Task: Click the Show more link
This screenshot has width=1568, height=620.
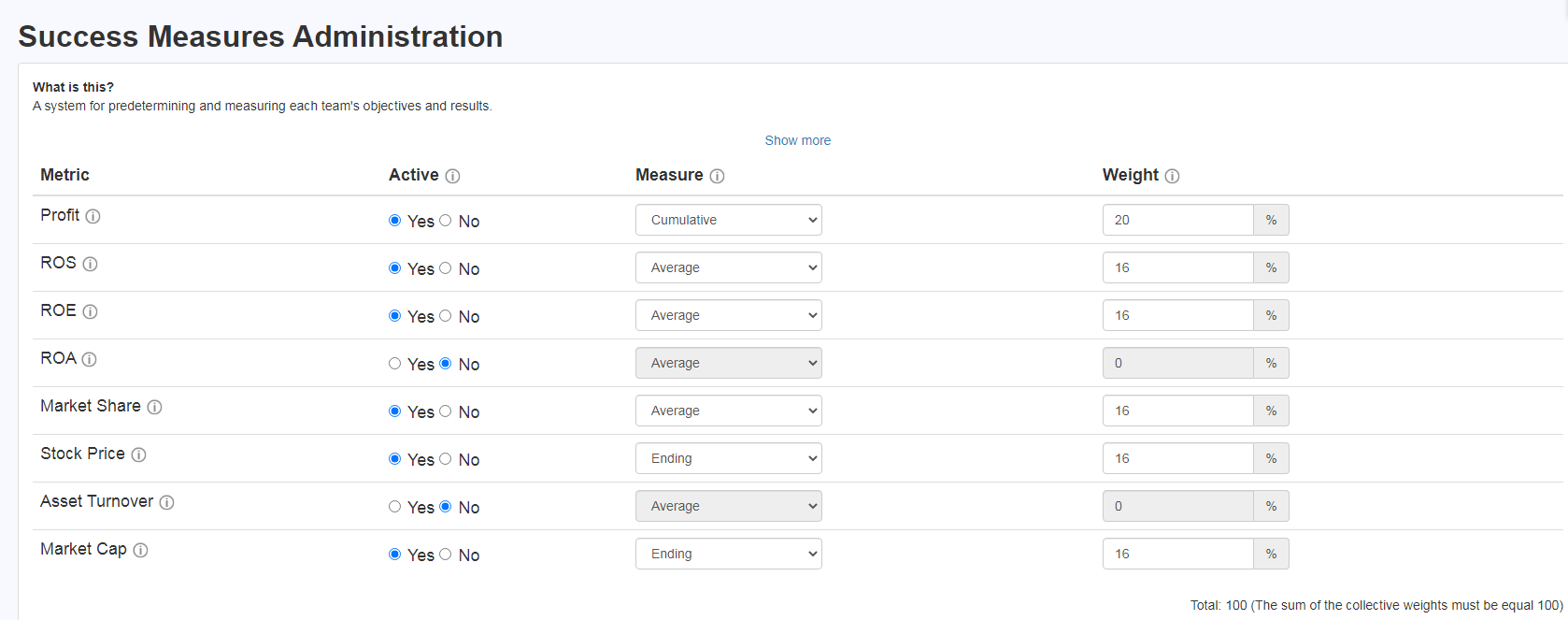Action: 797,140
